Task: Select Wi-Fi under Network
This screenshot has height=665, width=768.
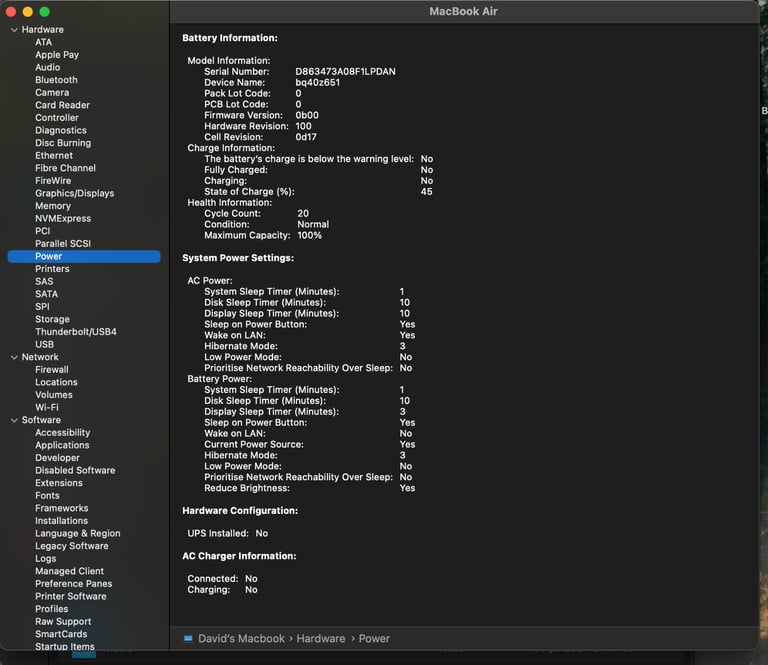Action: coord(47,407)
